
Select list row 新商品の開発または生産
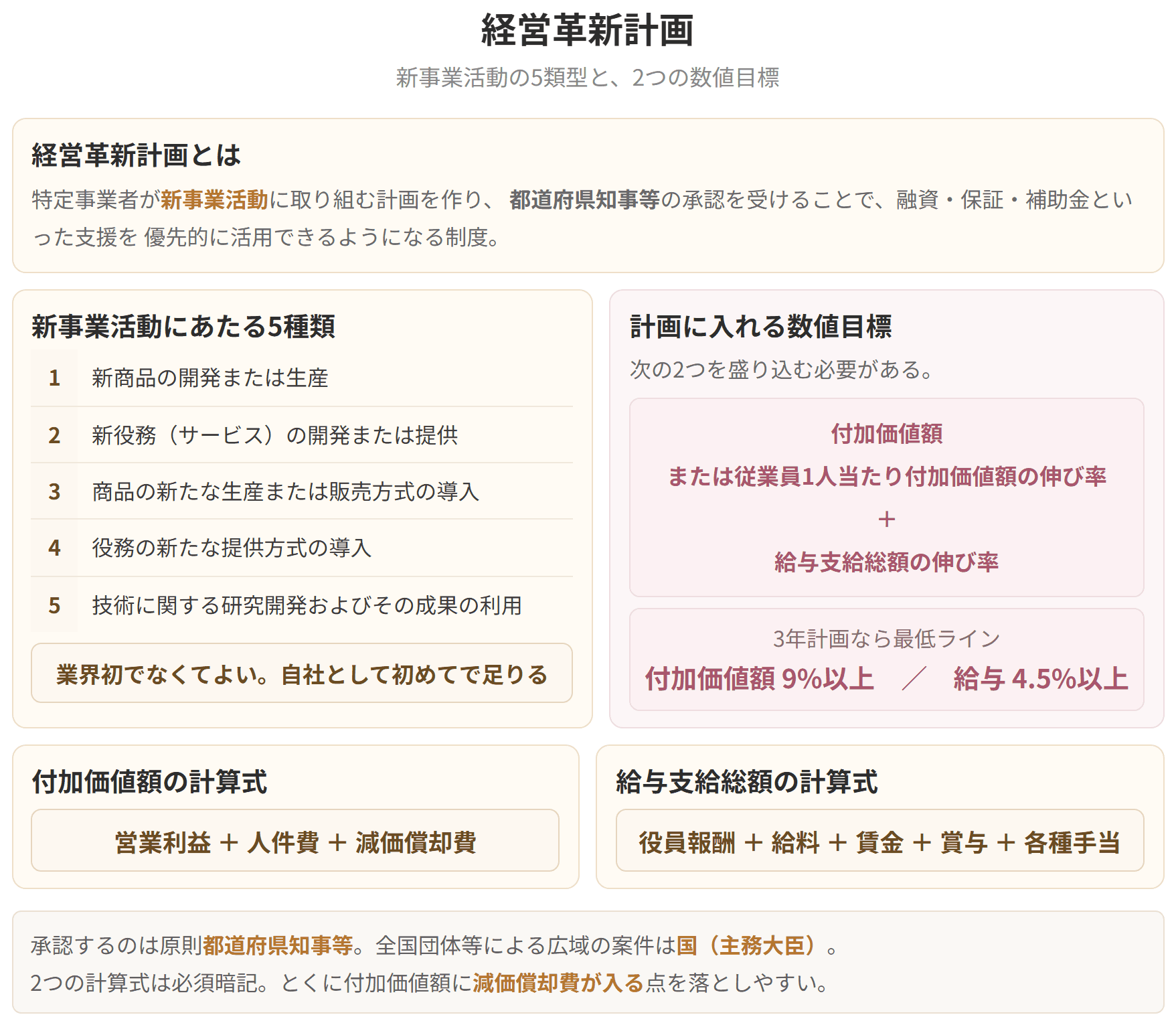(x=302, y=378)
